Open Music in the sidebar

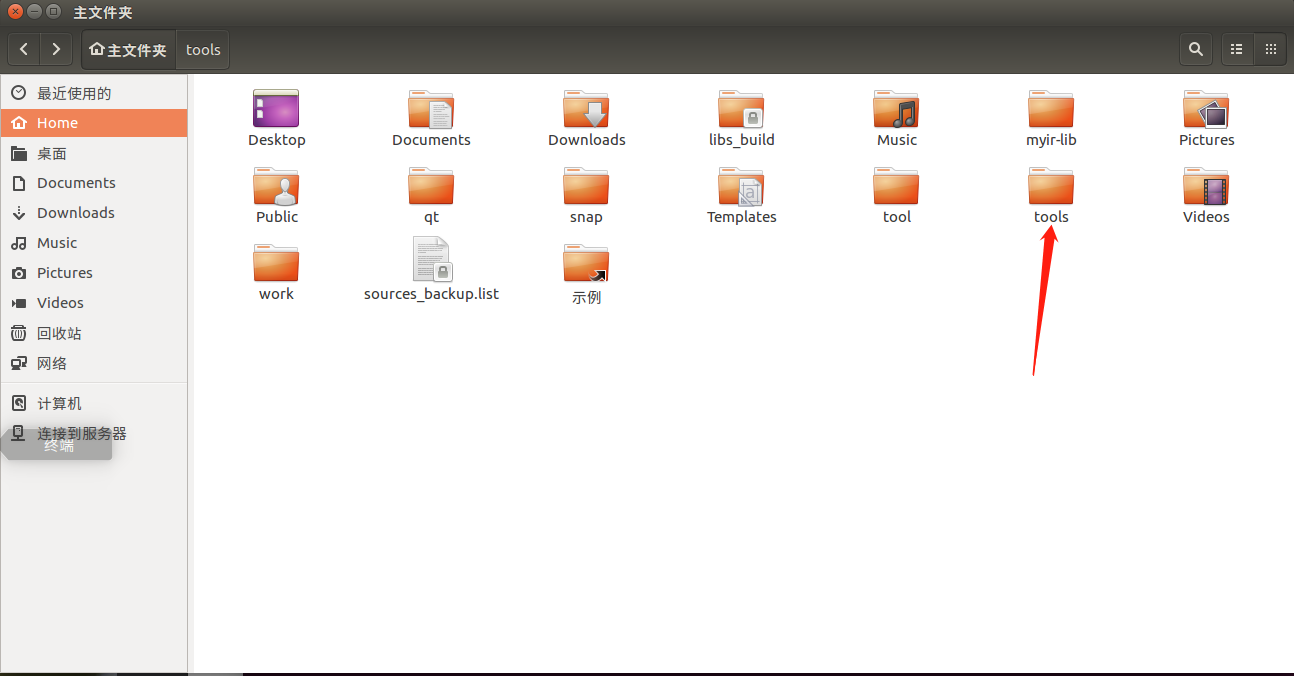tap(94, 243)
